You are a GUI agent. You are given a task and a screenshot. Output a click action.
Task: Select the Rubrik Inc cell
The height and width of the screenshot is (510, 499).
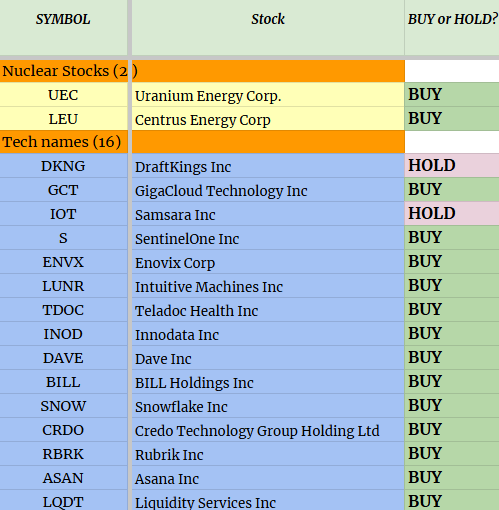[x=268, y=454]
